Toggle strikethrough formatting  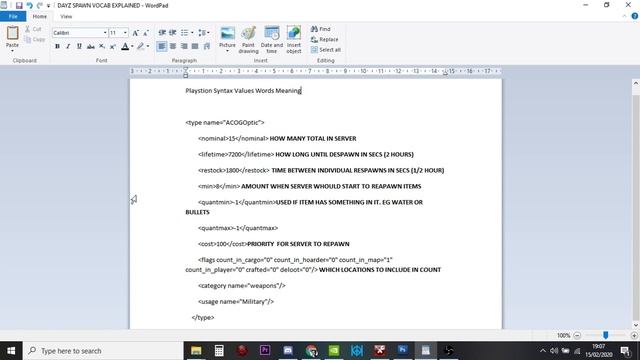coord(91,46)
